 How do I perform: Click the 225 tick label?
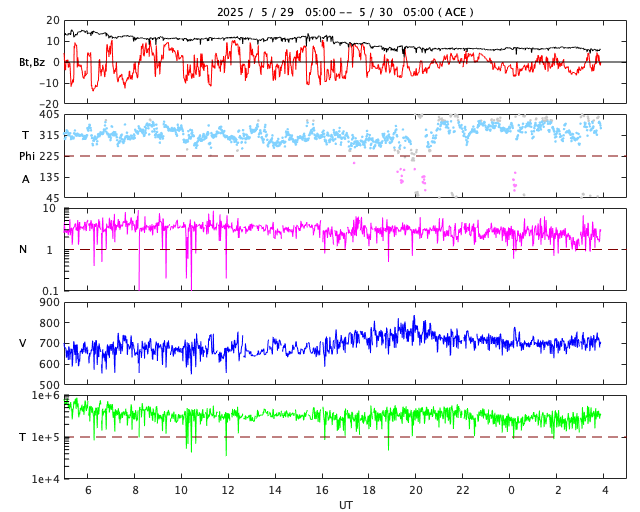[x=49, y=156]
